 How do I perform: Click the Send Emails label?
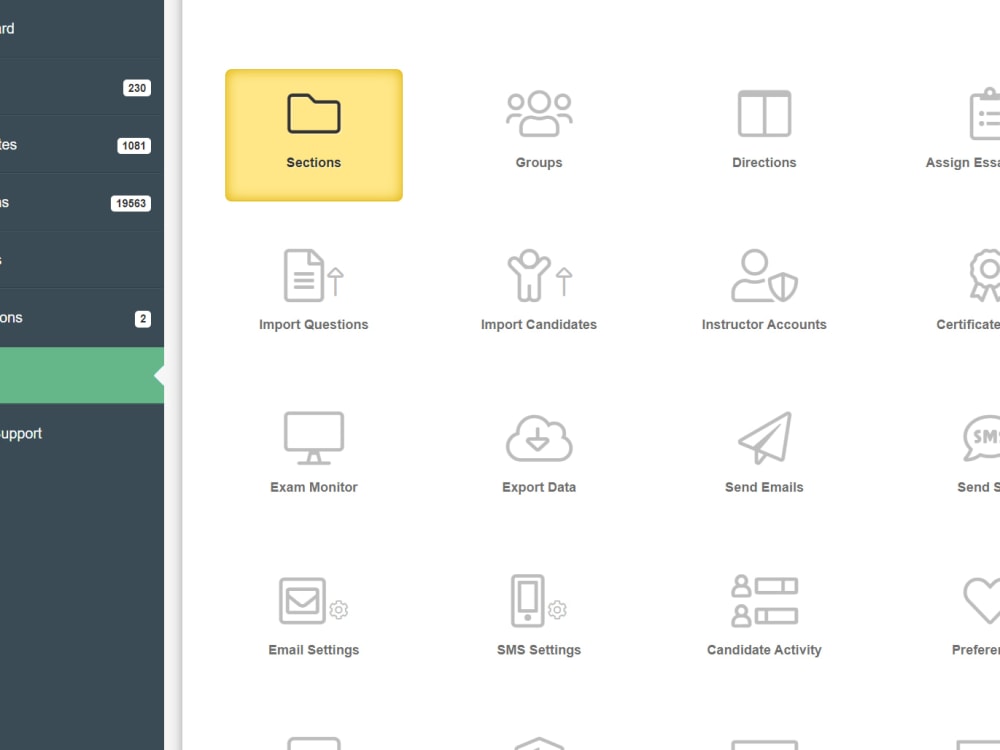[x=764, y=487]
